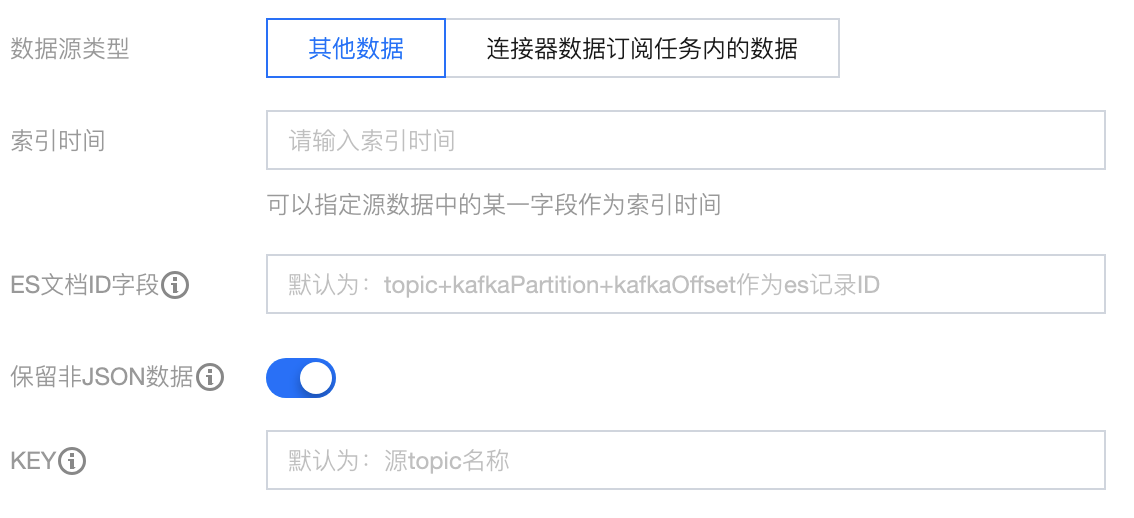Screen dimensions: 1134x518
Task: Click the 保留非JSON数据 label text
Action: pyautogui.click(x=102, y=378)
